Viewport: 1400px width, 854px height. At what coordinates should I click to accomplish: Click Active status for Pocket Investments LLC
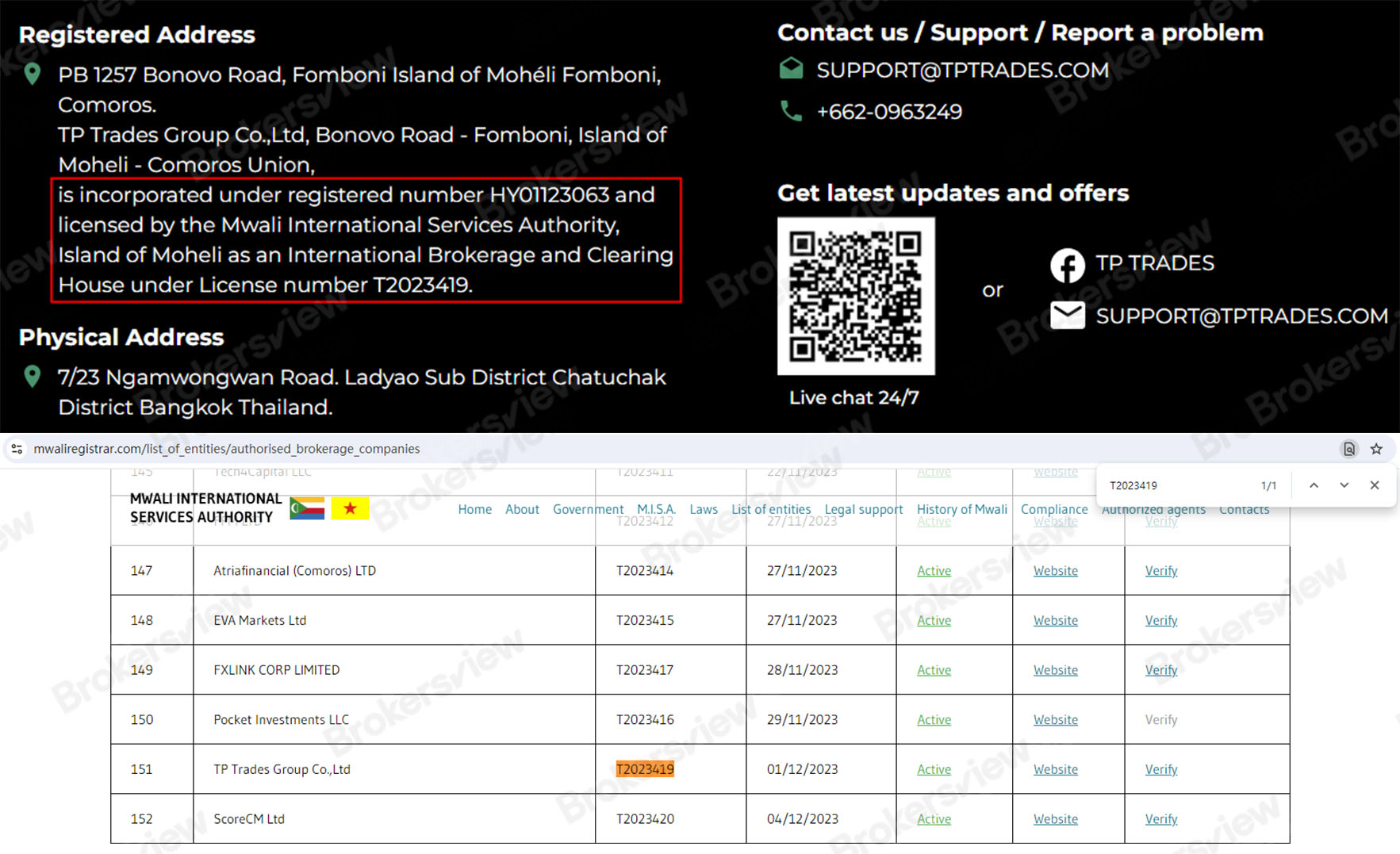coord(934,720)
